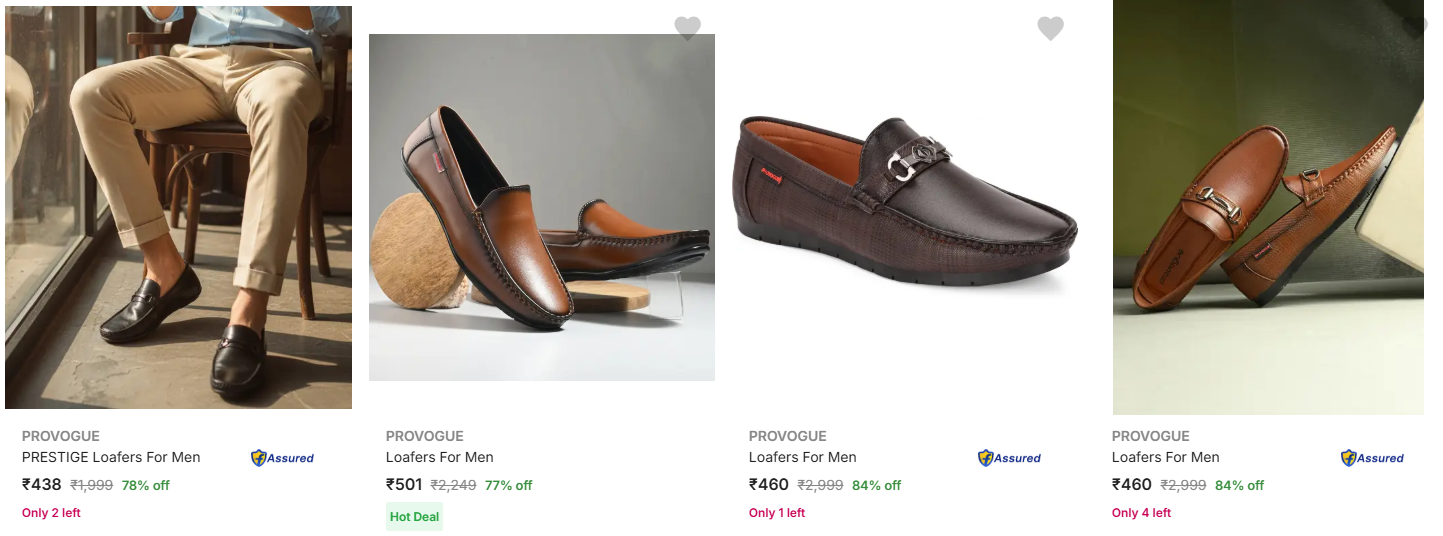
Task: Click Only 2 left stock notice
Action: (x=51, y=513)
